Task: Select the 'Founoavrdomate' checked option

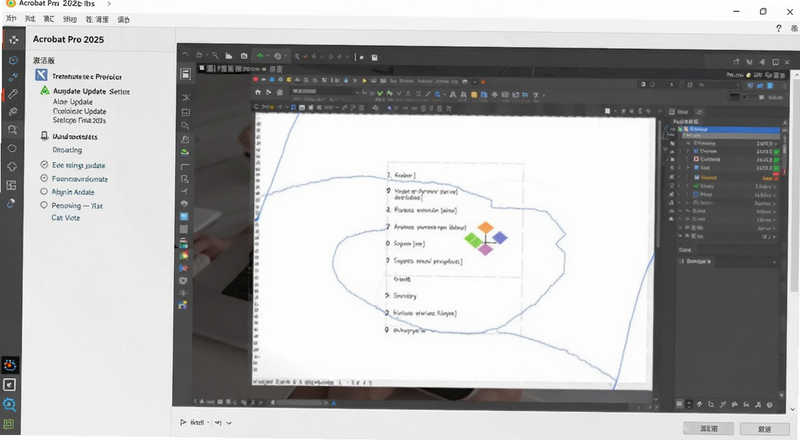Action: 74,179
